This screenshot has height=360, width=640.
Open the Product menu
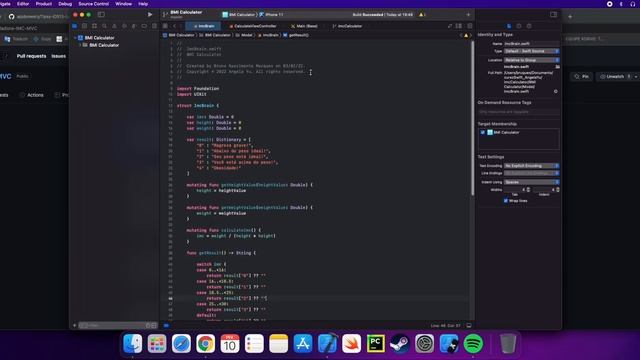pos(44,4)
